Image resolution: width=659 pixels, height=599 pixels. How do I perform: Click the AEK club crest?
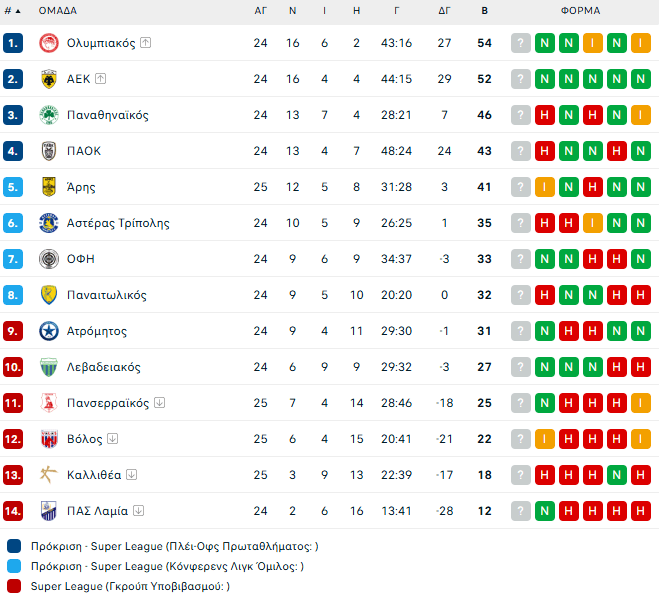[48, 79]
